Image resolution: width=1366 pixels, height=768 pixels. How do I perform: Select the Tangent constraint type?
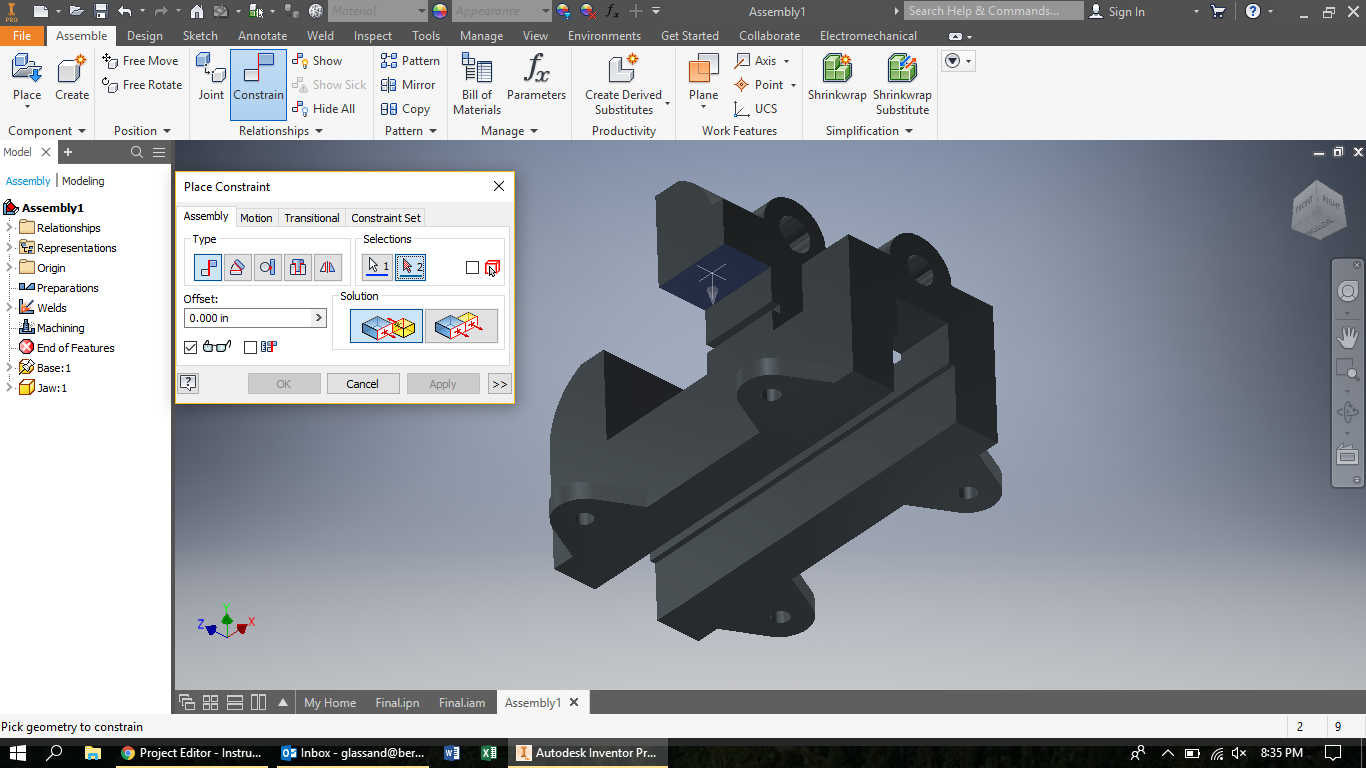point(267,267)
